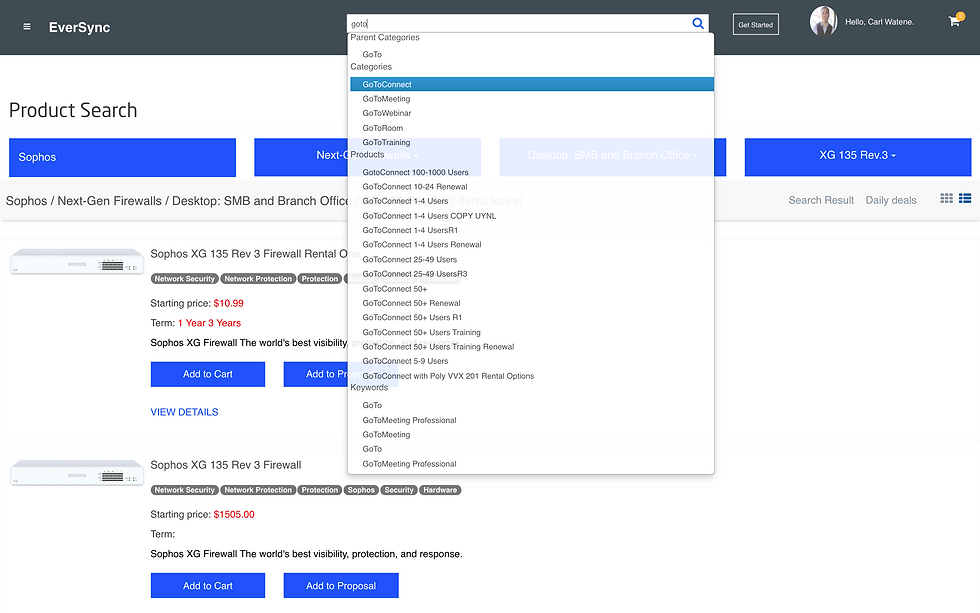Choose GoToConnect 25-49 UsersR3 suggestion
The width and height of the screenshot is (980, 613).
[x=415, y=274]
